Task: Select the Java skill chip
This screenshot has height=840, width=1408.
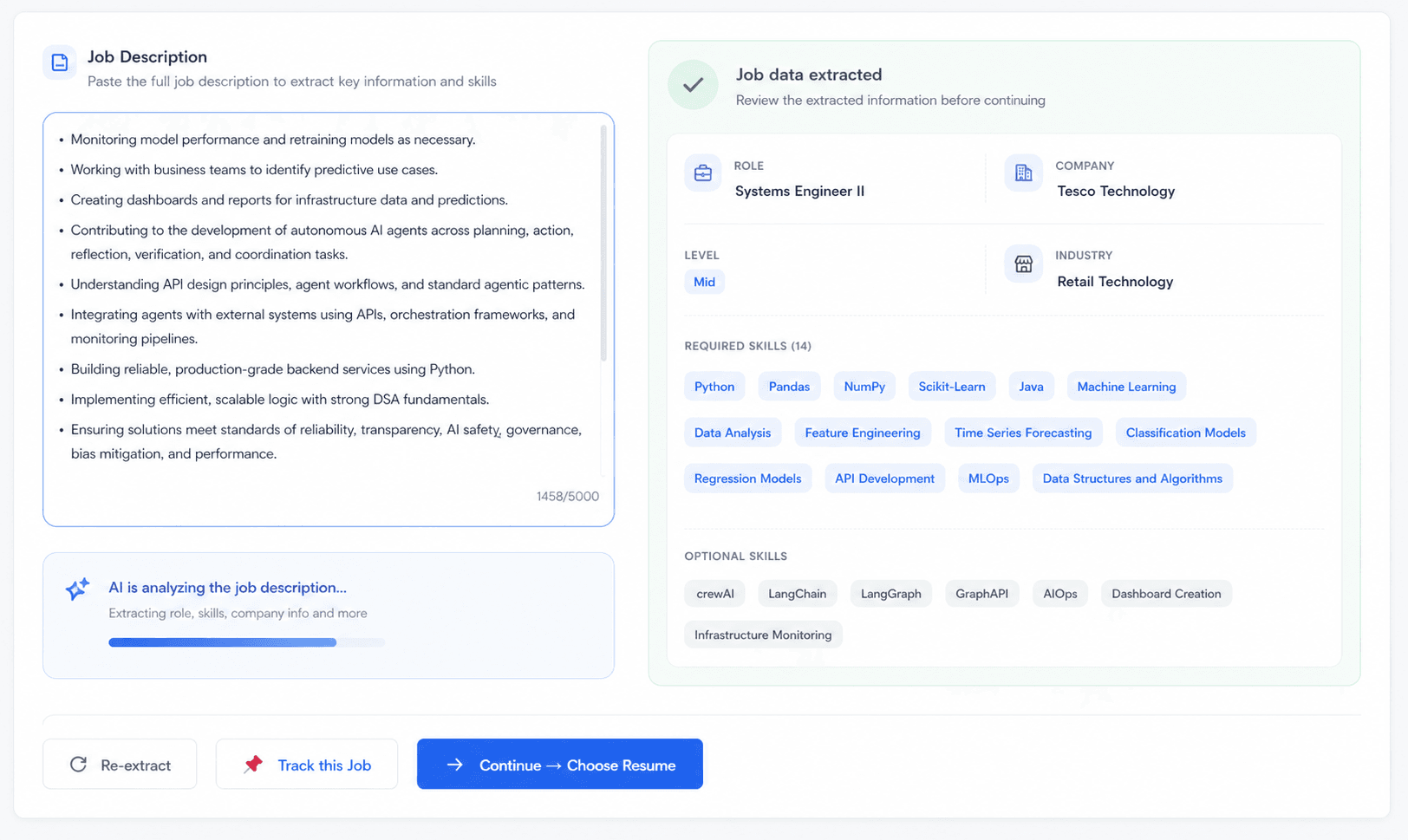Action: click(x=1031, y=387)
